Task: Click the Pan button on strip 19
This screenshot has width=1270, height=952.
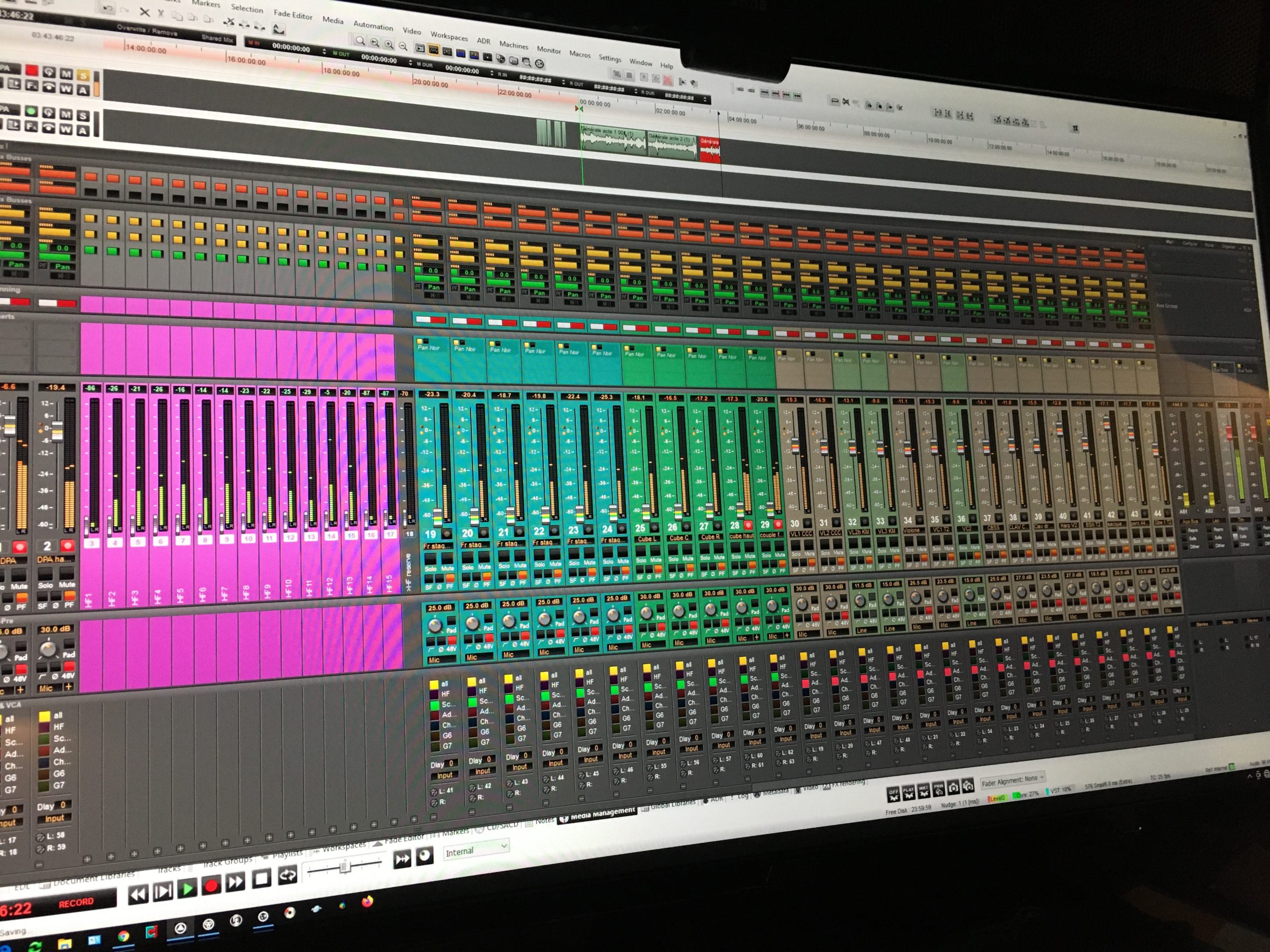Action: tap(434, 287)
